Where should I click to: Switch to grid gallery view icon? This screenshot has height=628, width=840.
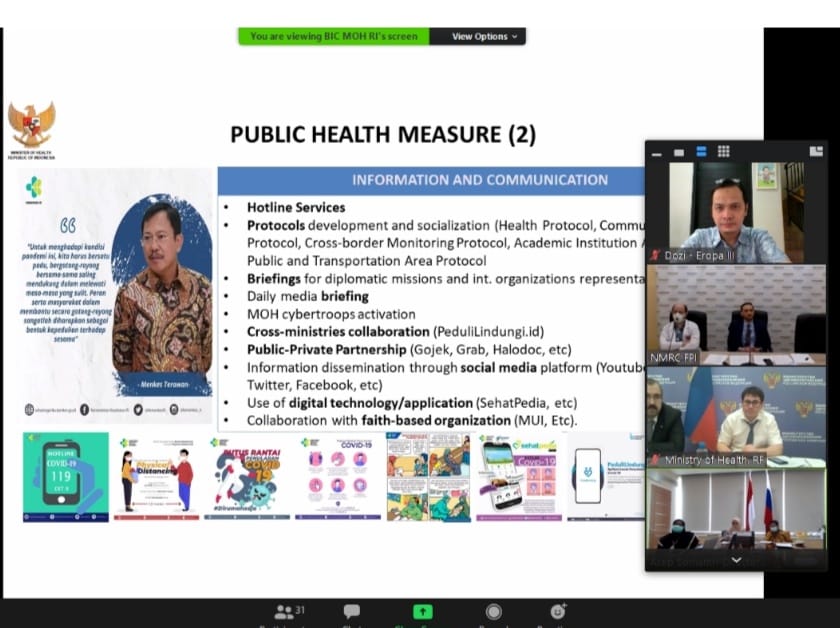coord(724,152)
